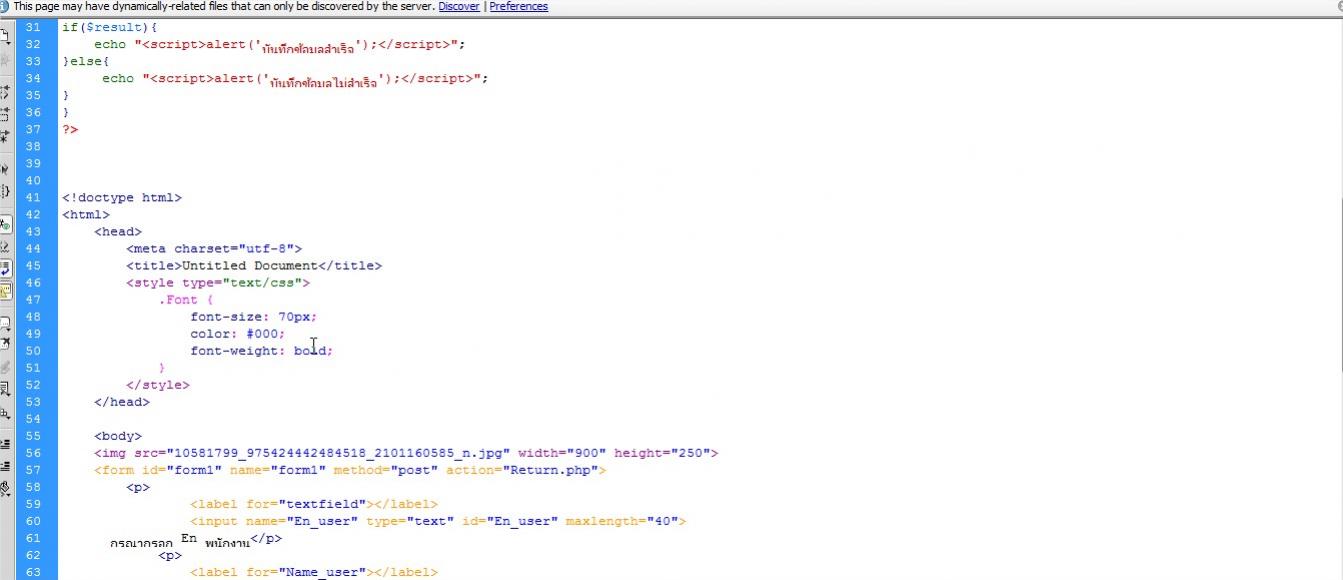Screen dimensions: 1343x580
Task: Click the '}else{' line
Action: (x=86, y=61)
